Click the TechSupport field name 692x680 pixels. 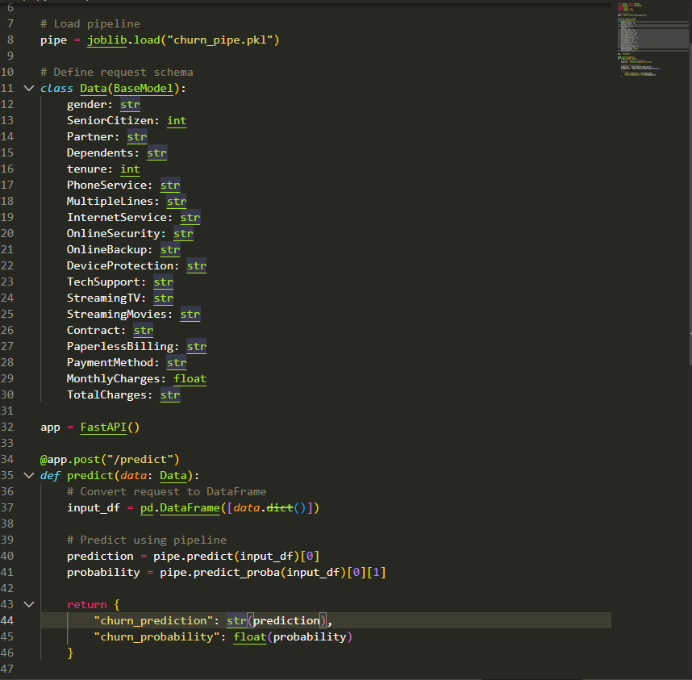point(103,282)
